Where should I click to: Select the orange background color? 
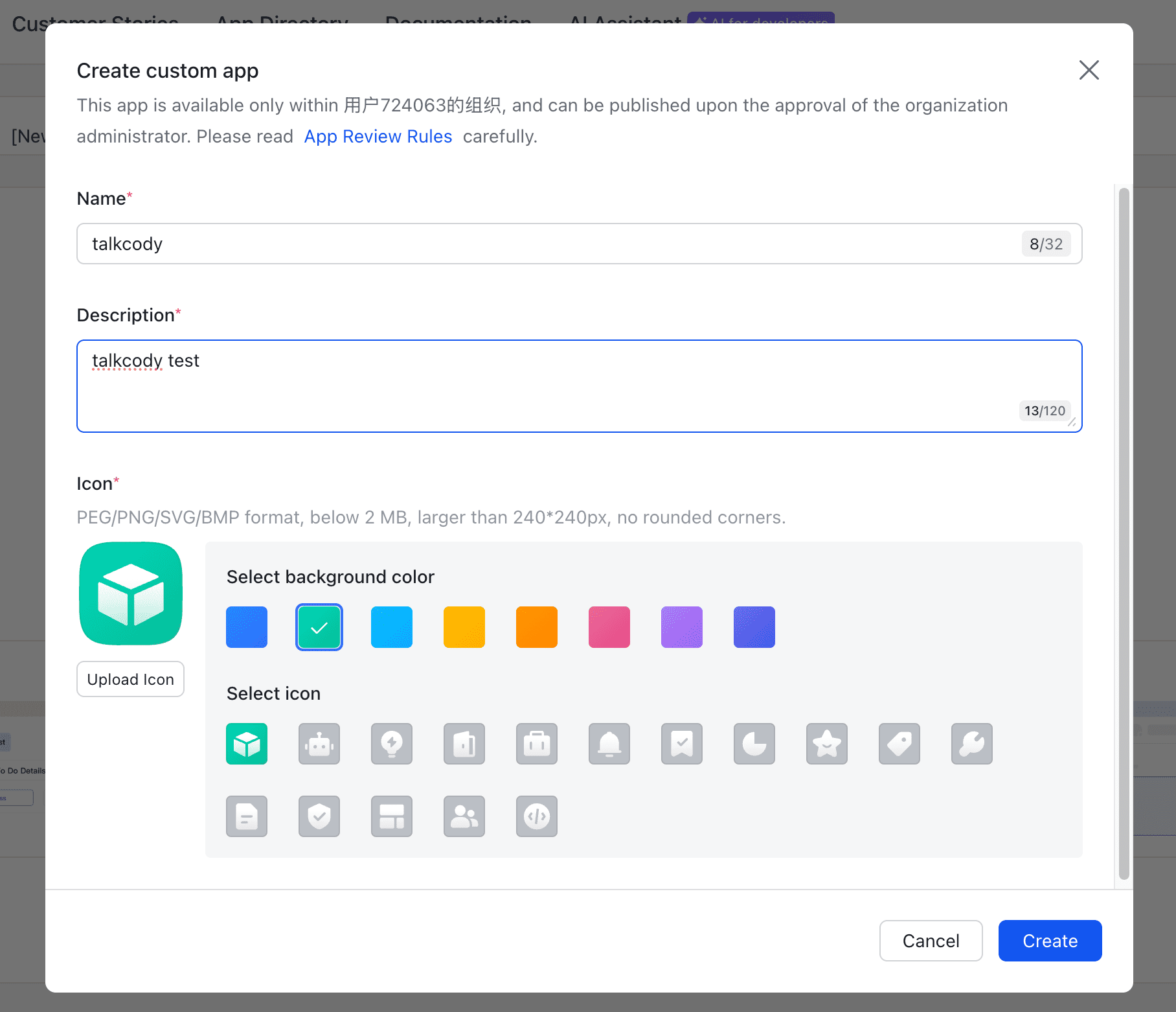pos(537,627)
